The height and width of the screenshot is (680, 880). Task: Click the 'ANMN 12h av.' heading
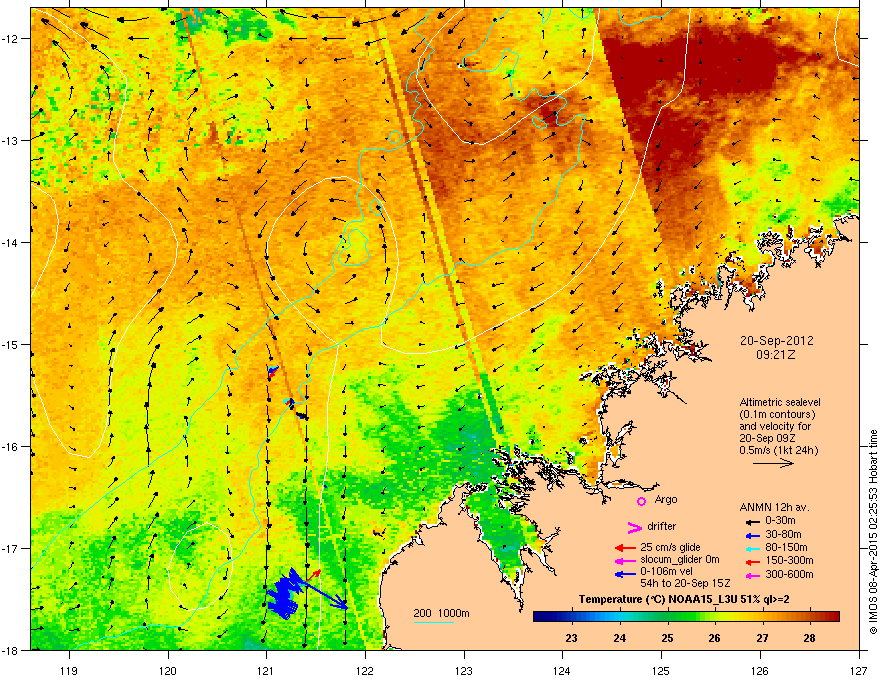click(x=774, y=507)
